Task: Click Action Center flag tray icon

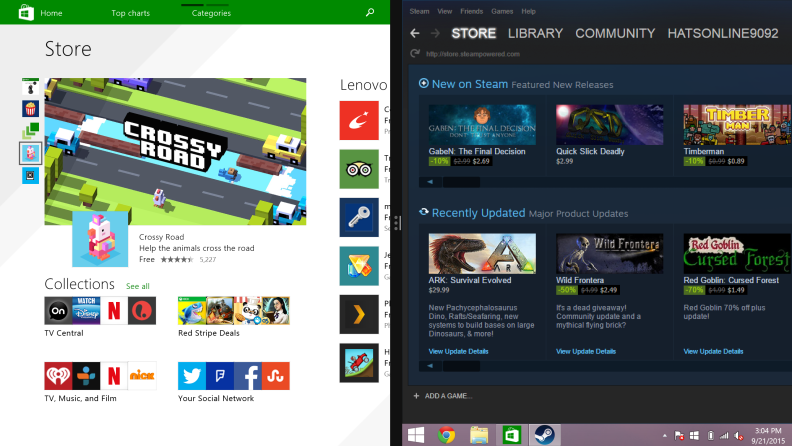Action: [679, 435]
